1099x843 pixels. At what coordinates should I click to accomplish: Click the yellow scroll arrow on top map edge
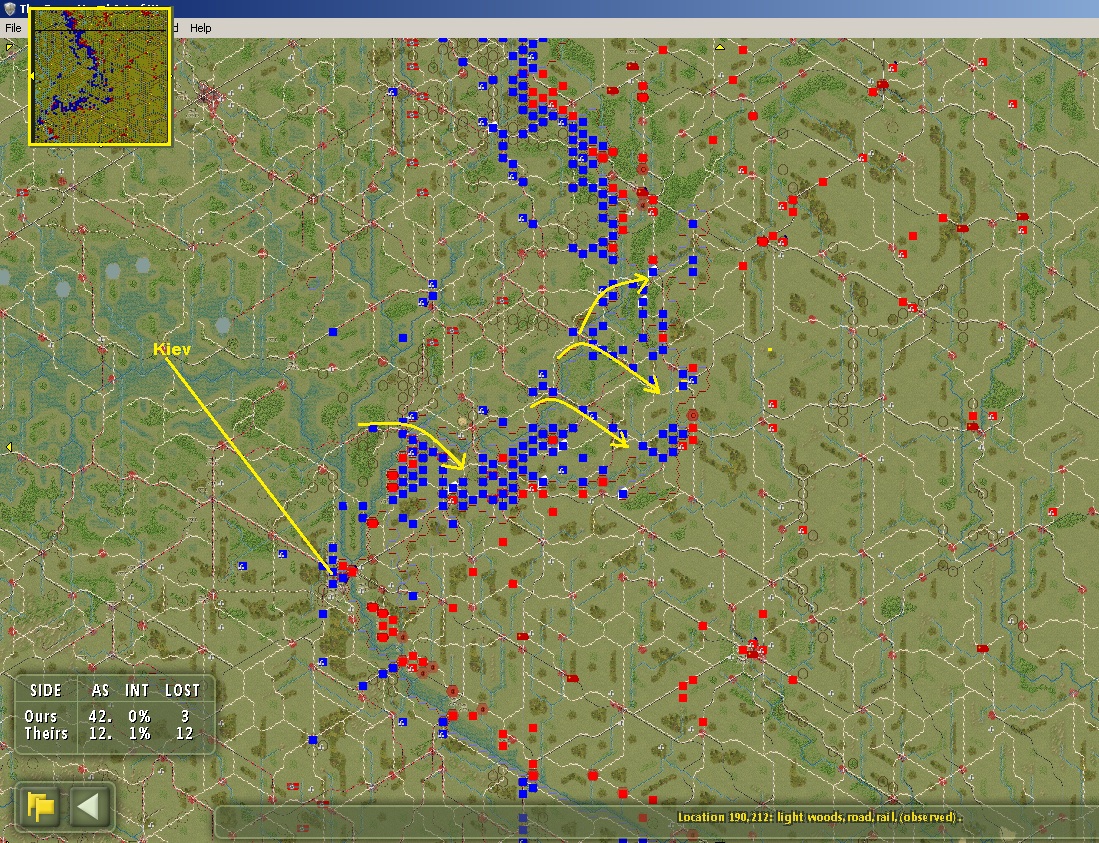tap(720, 47)
